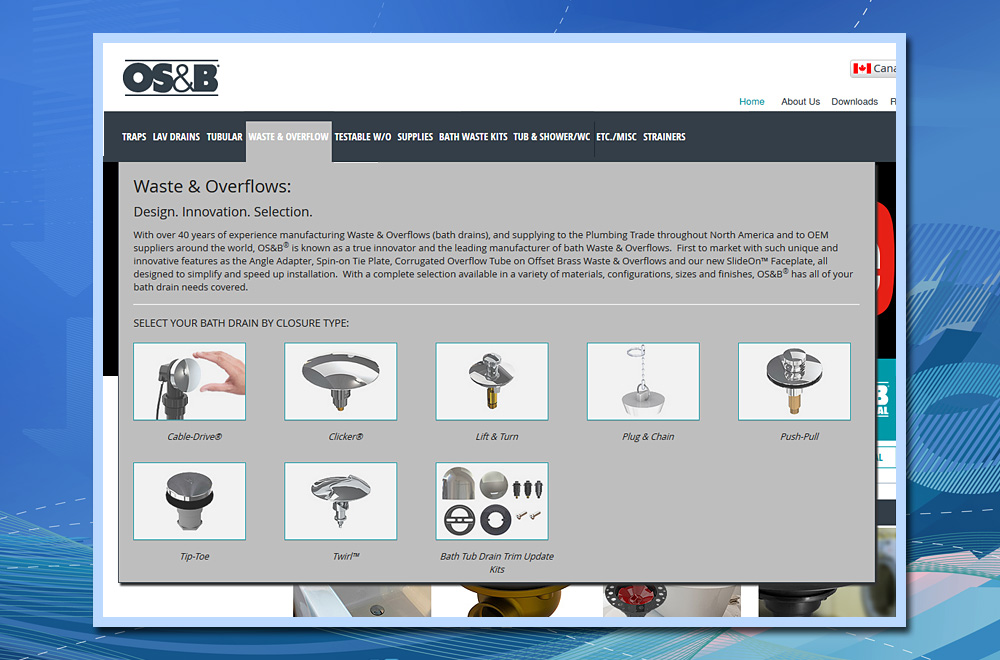The width and height of the screenshot is (1000, 660).
Task: Open Bath Tub Drain Trim Update Kits link
Action: [497, 563]
